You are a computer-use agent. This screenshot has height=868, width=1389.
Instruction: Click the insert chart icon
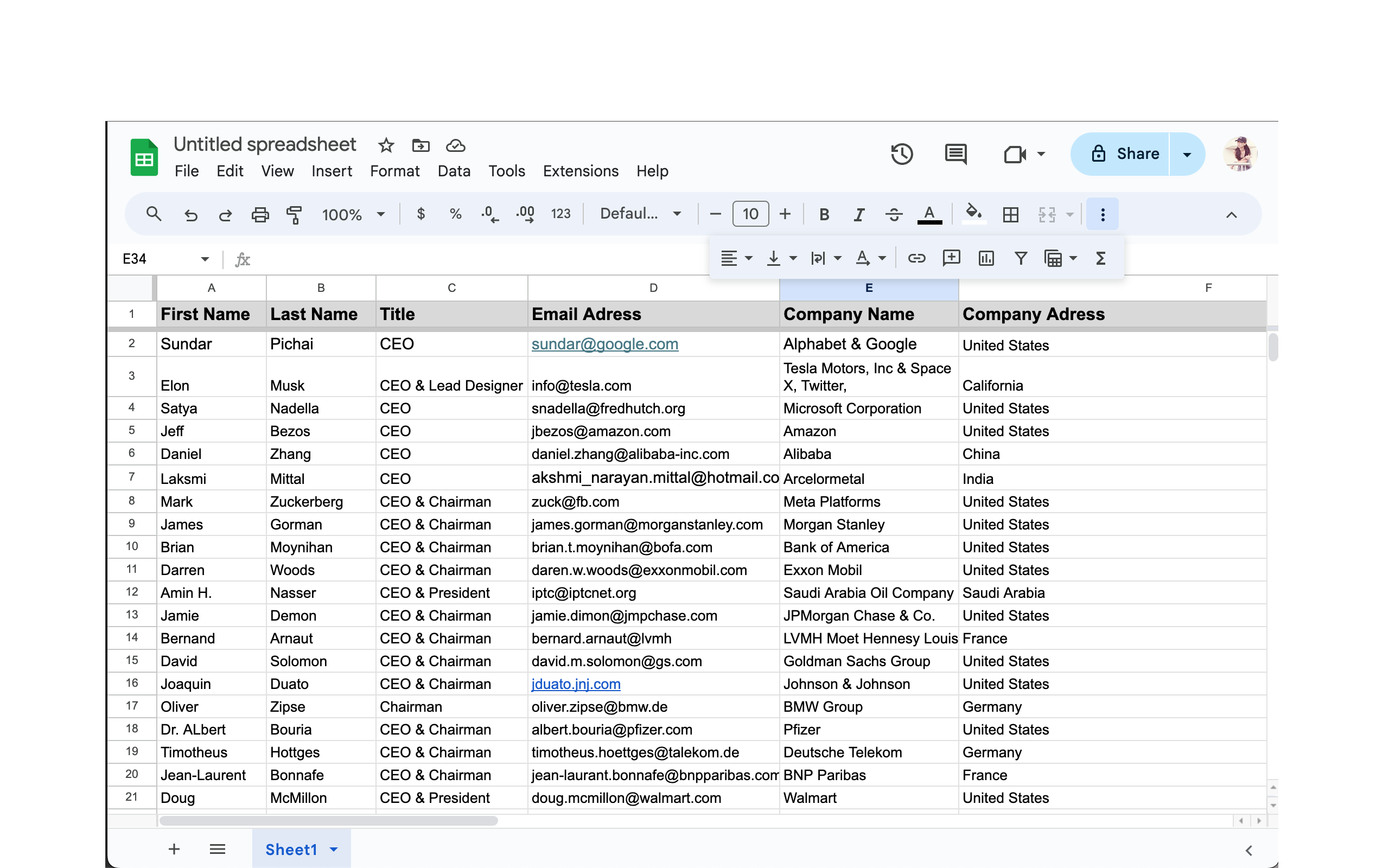986,258
